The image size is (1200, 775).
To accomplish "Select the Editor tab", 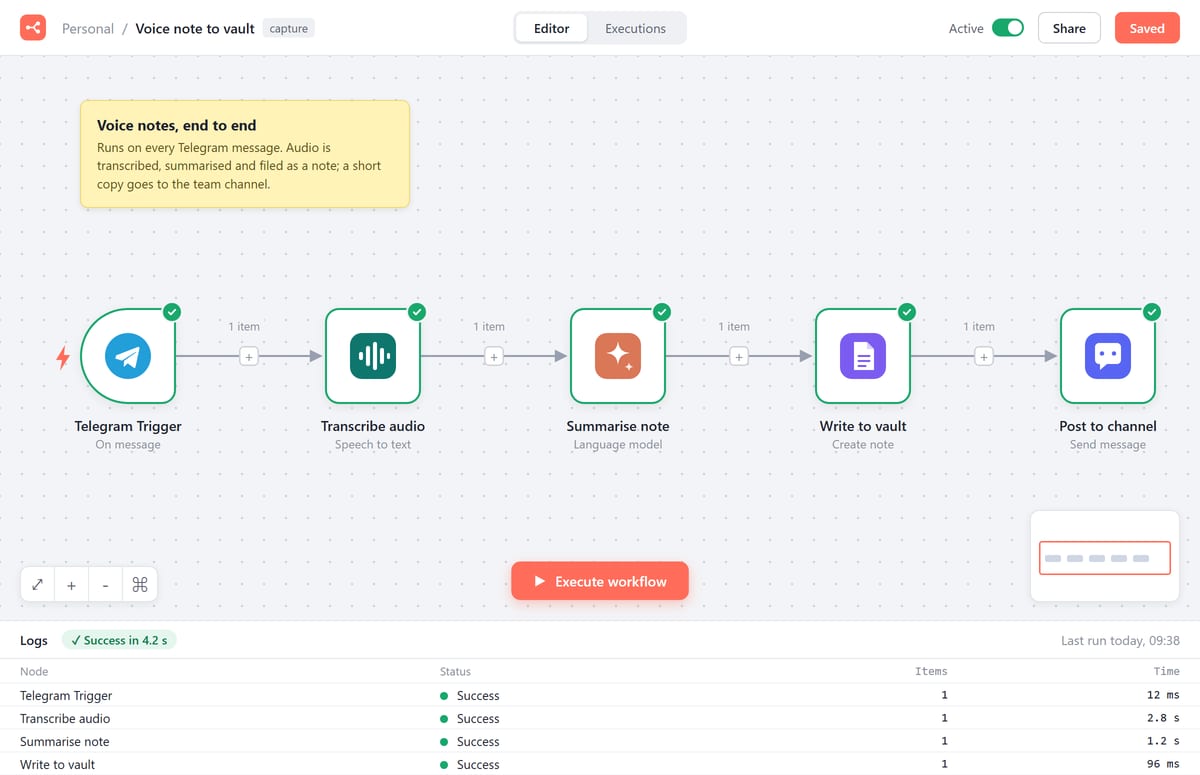I will coord(552,28).
